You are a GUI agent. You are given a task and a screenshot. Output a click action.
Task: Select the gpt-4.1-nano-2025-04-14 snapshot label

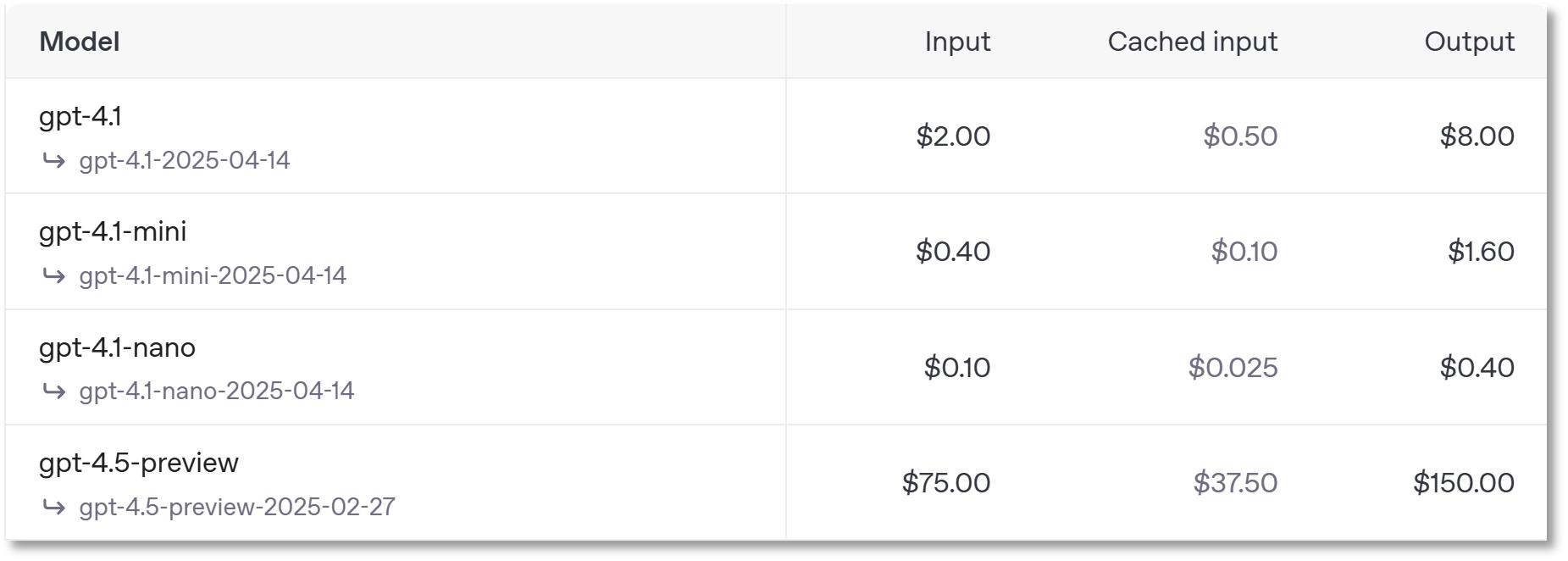[x=217, y=391]
